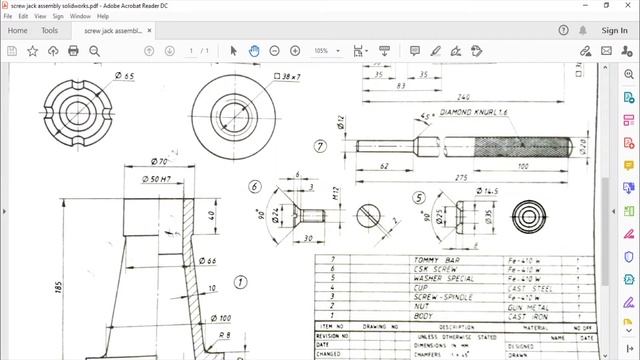Viewport: 640px width, 360px height.
Task: Open the green Compare Files sidebar tool
Action: tap(629, 211)
